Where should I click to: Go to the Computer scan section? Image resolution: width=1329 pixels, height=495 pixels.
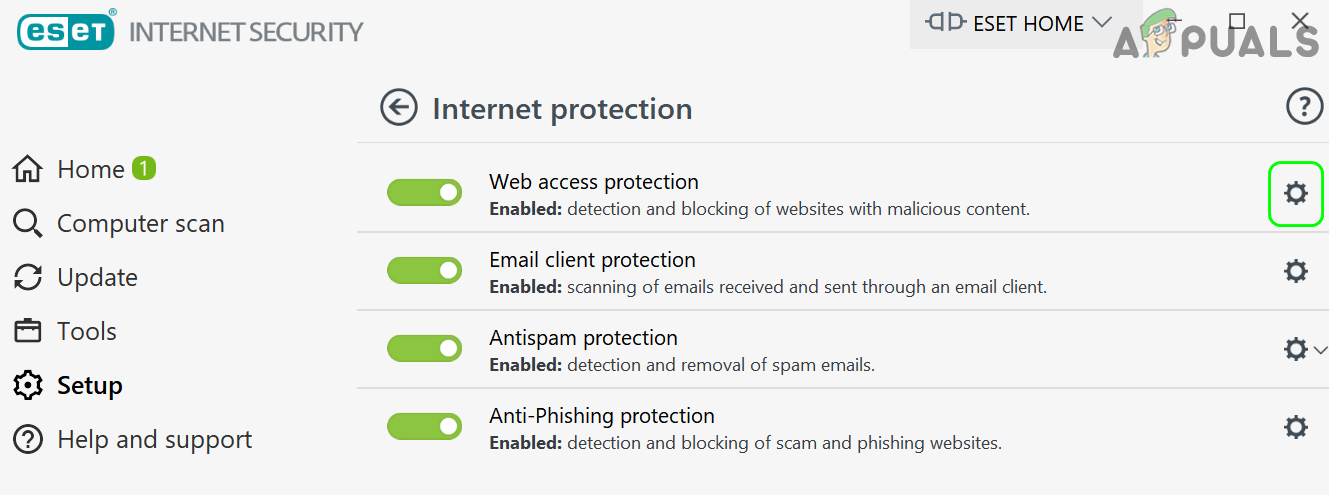pyautogui.click(x=140, y=224)
